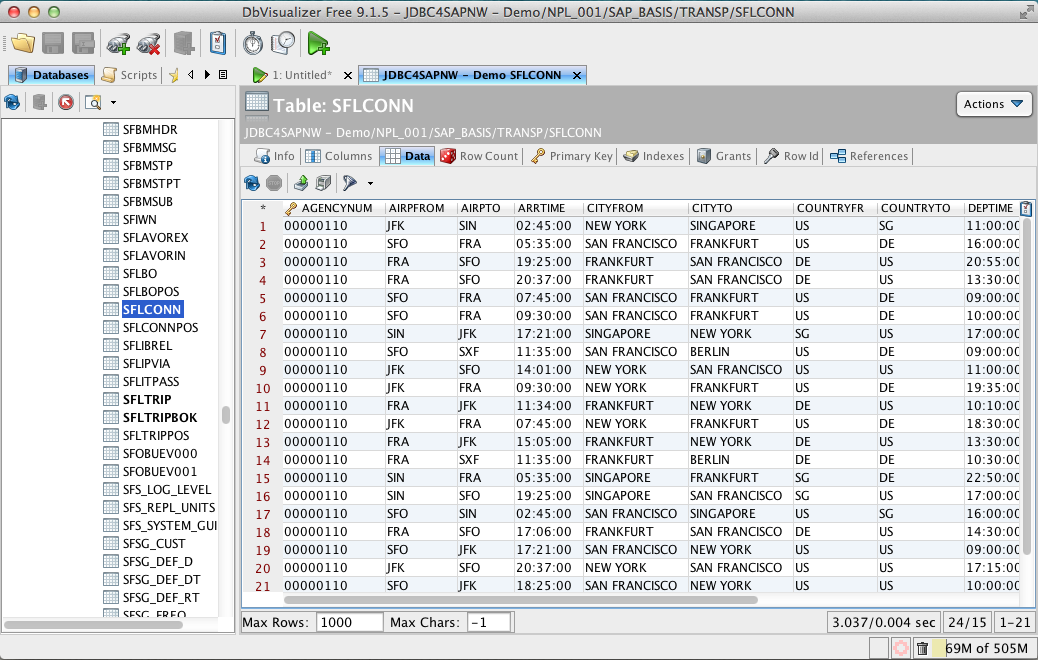Click the export grid data icon
The width and height of the screenshot is (1038, 660).
point(301,183)
